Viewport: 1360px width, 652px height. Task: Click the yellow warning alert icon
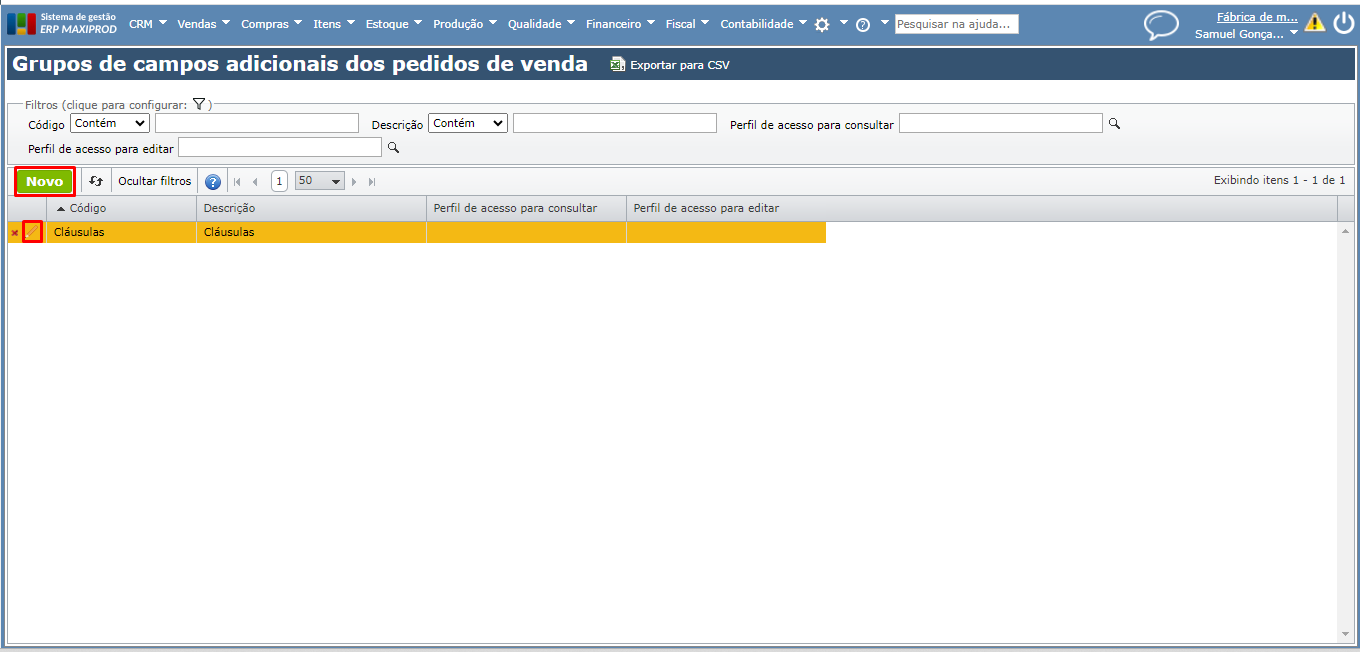coord(1314,22)
